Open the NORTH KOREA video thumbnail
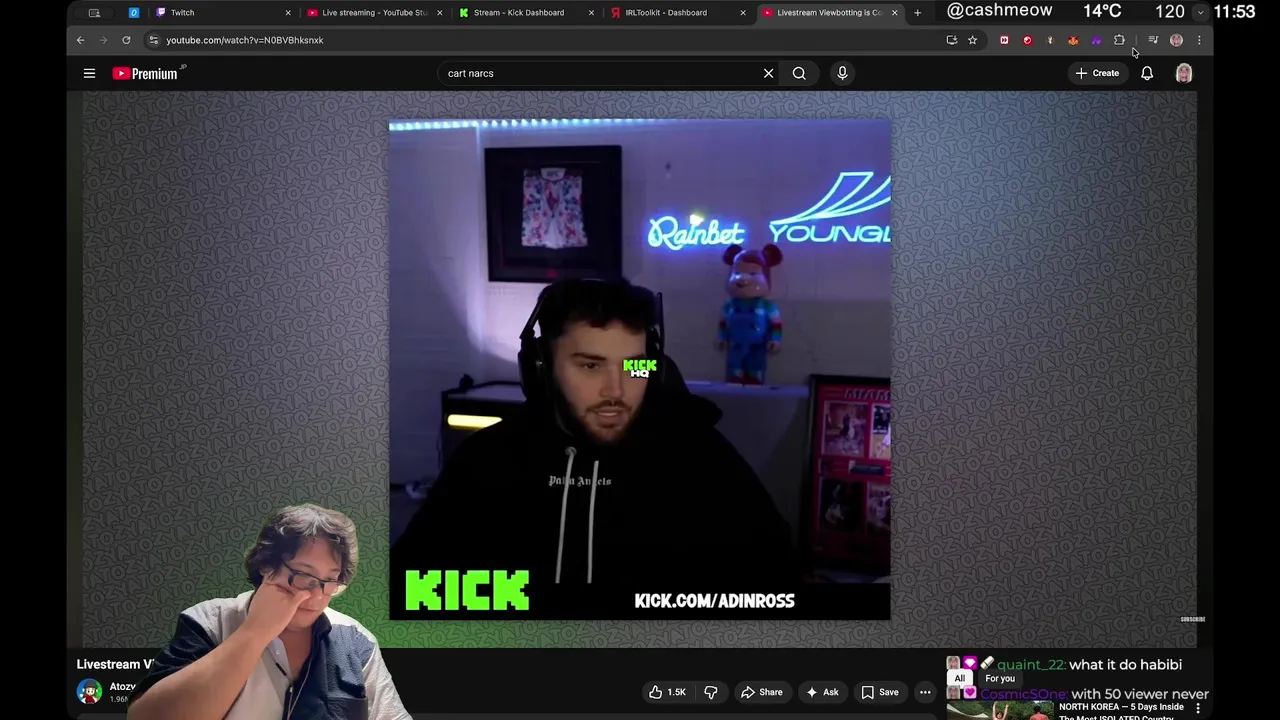The height and width of the screenshot is (720, 1280). pos(1000,710)
